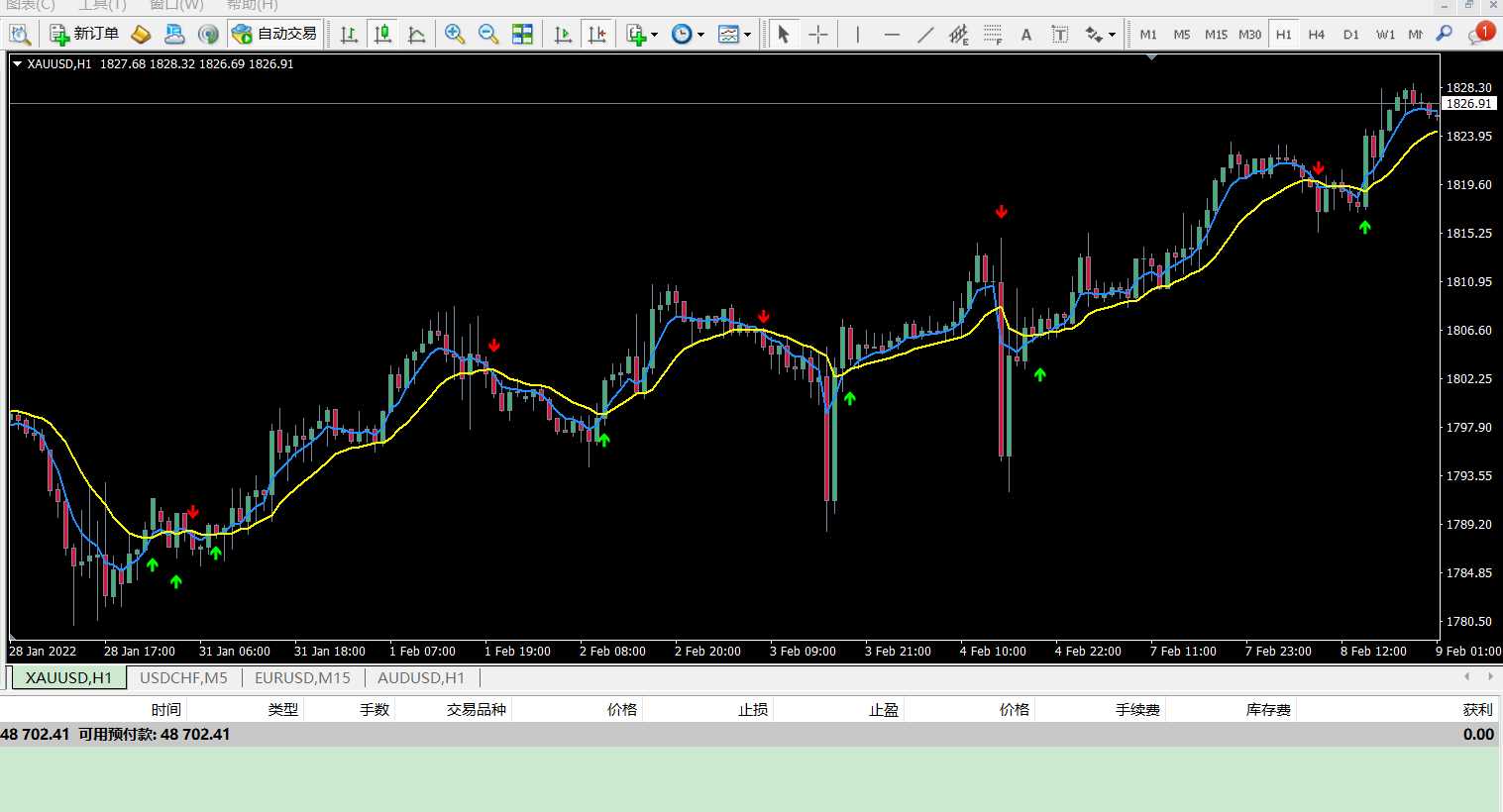Select the arrow cursor tool
1503x812 pixels.
click(784, 35)
